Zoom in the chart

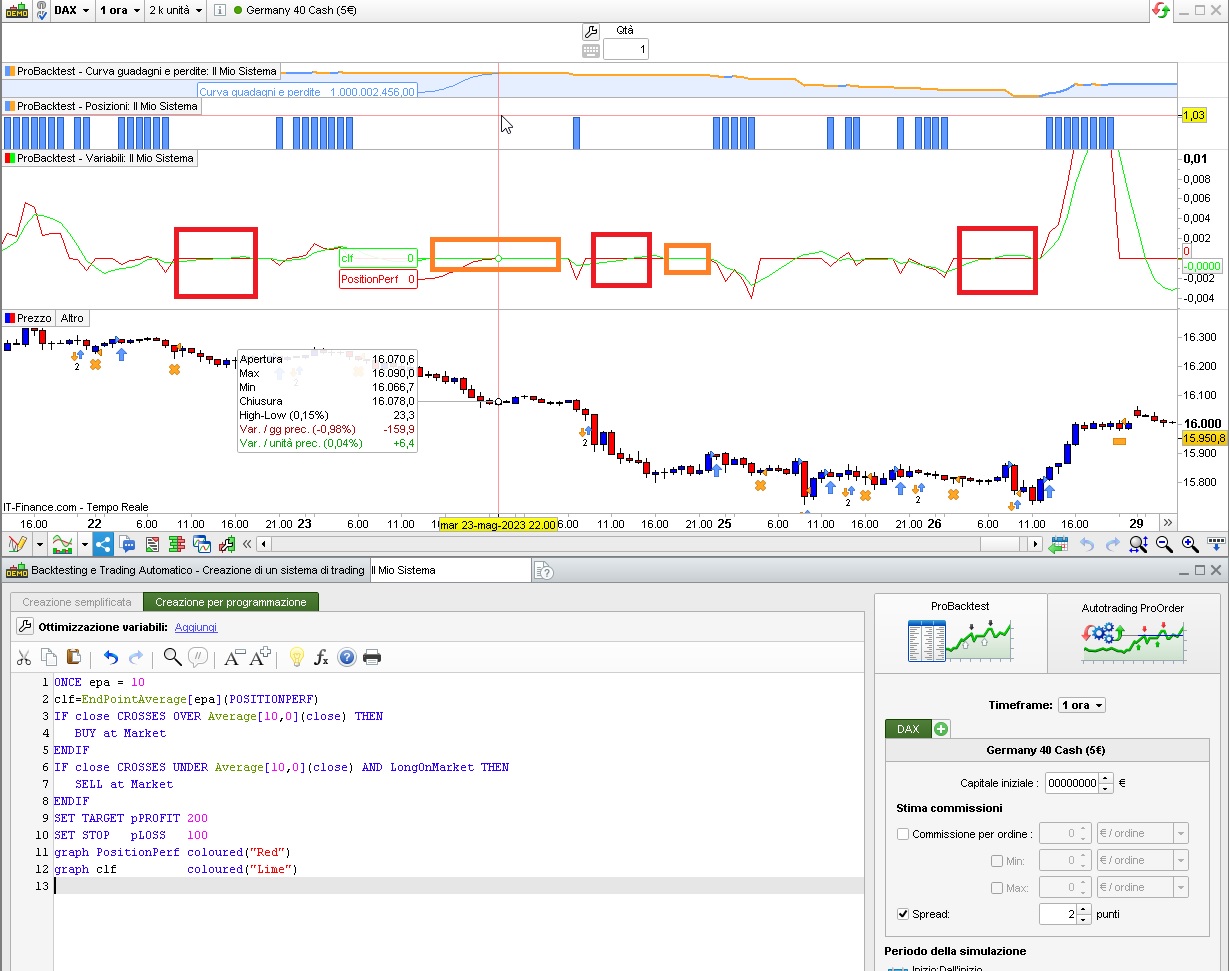(x=1190, y=545)
